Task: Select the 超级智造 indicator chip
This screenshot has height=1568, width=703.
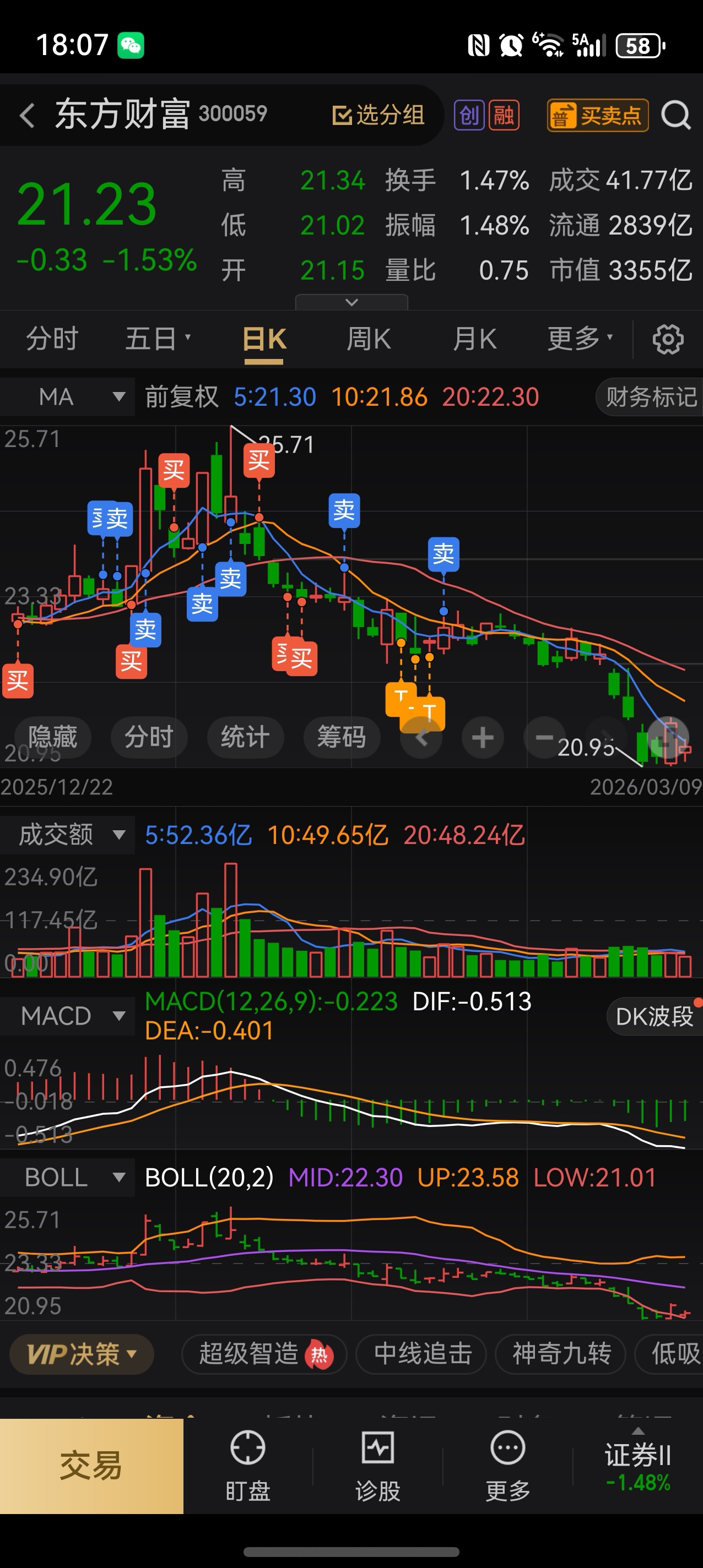Action: click(x=264, y=1354)
